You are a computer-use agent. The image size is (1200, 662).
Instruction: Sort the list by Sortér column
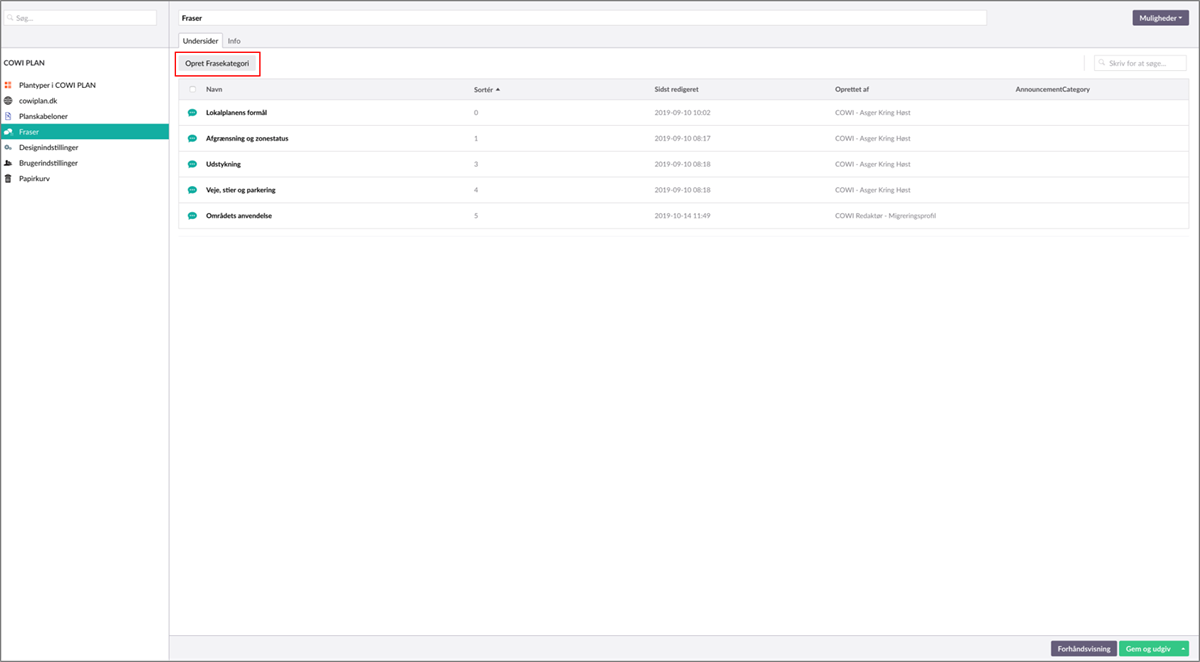tap(487, 90)
